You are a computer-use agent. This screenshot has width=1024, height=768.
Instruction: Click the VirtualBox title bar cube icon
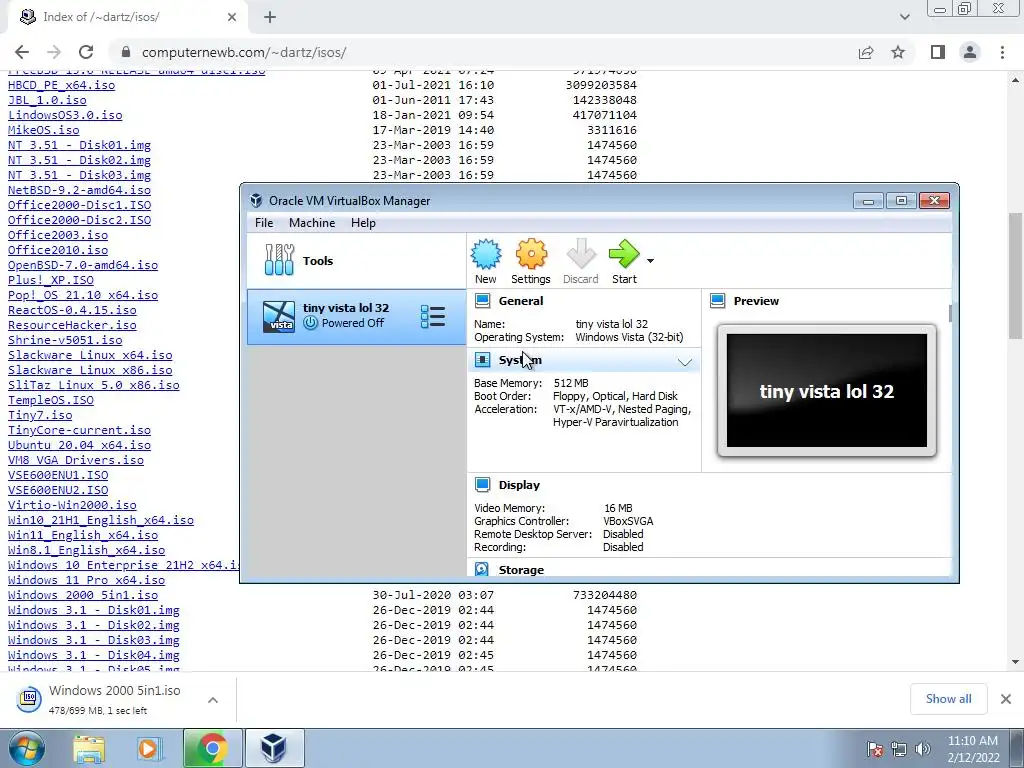256,200
